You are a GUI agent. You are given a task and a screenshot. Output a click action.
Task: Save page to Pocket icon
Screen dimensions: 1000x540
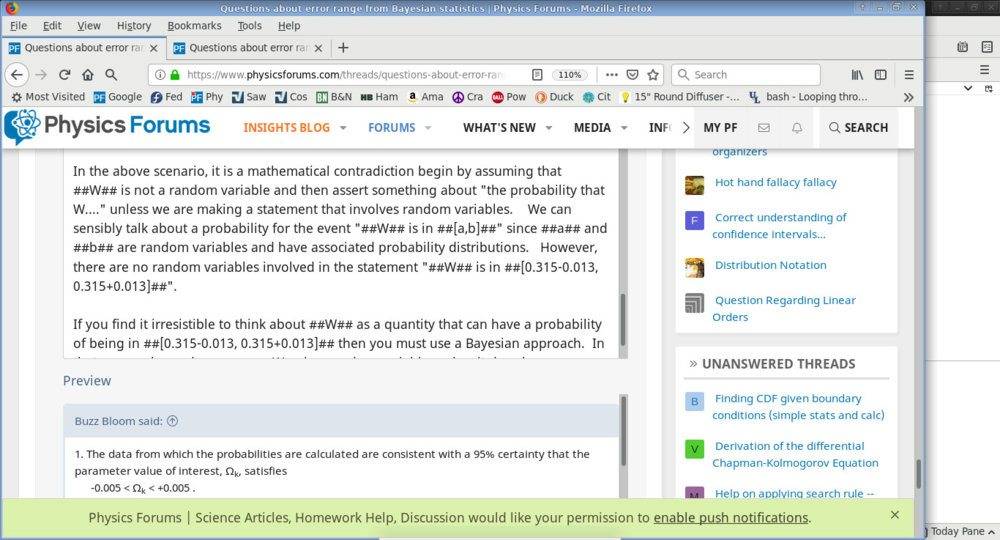[x=632, y=75]
